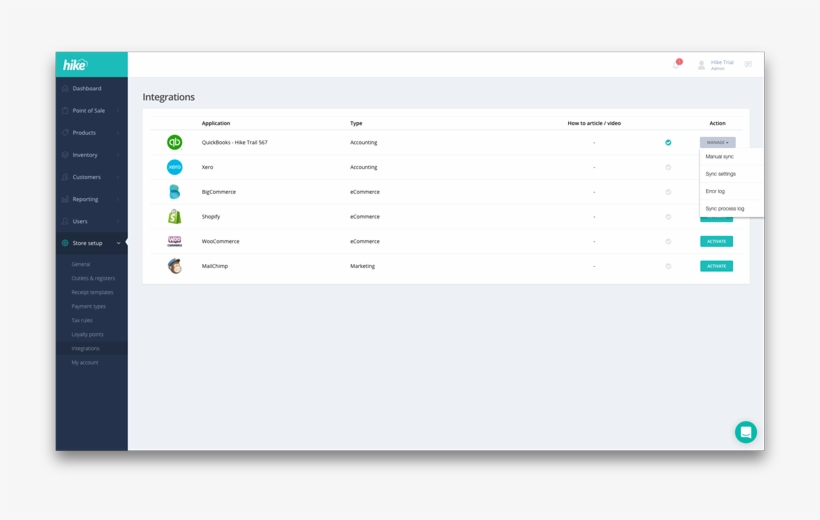Toggle Shopify status check mark
The width and height of the screenshot is (820, 520).
[668, 217]
